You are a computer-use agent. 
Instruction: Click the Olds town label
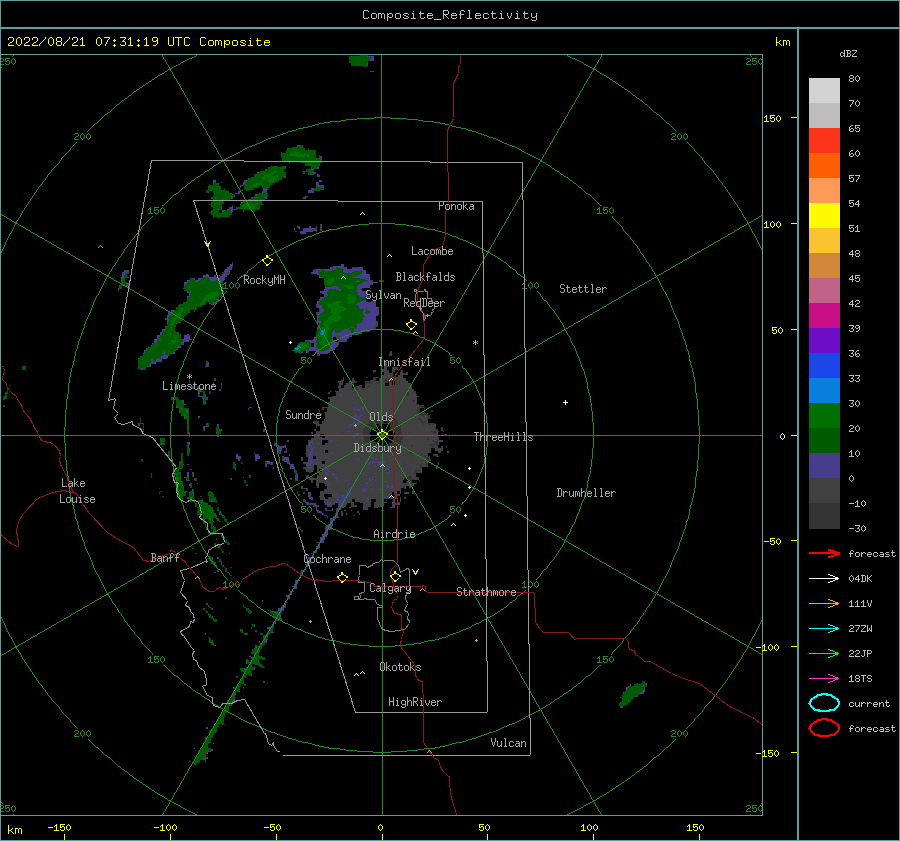pos(381,417)
